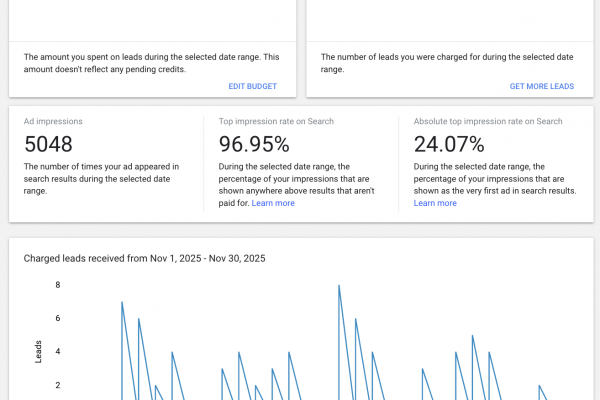Viewport: 600px width, 400px height.
Task: Click Absolute top impression rate on Search heading
Action: coord(487,121)
